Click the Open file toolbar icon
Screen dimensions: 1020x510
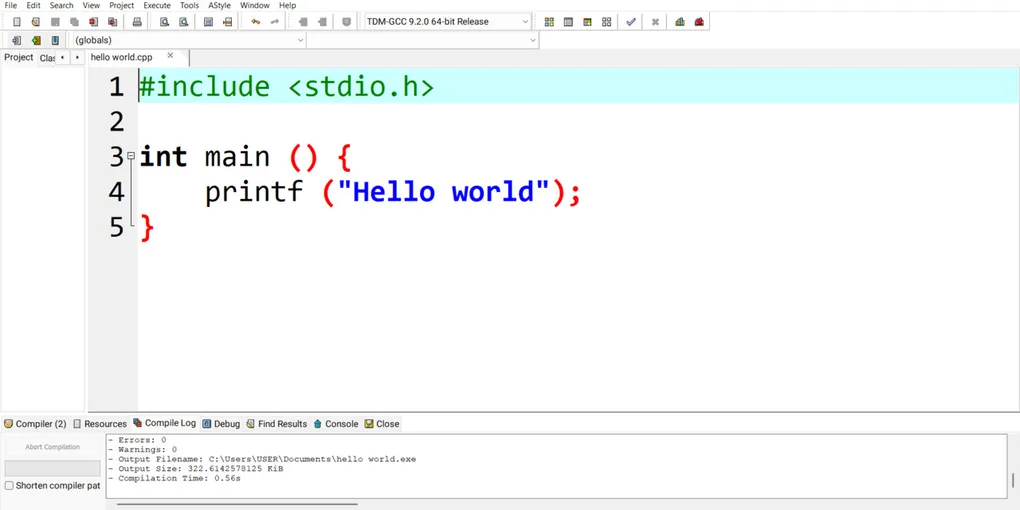[36, 21]
